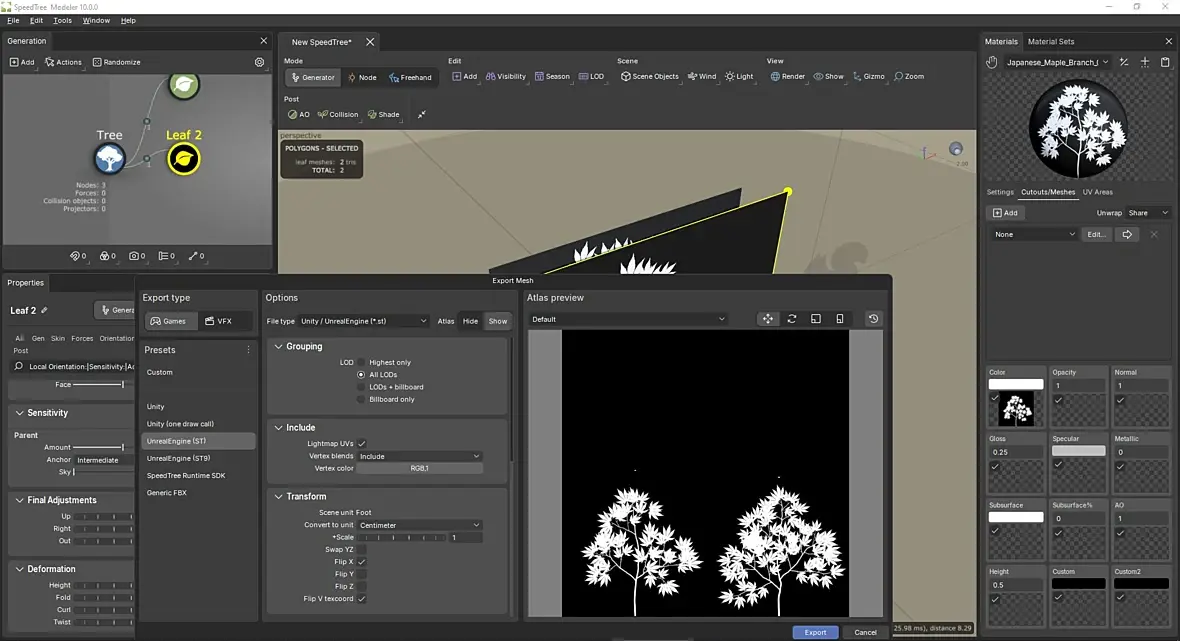Open the File menu
Screen dimensions: 1180x641
point(13,20)
